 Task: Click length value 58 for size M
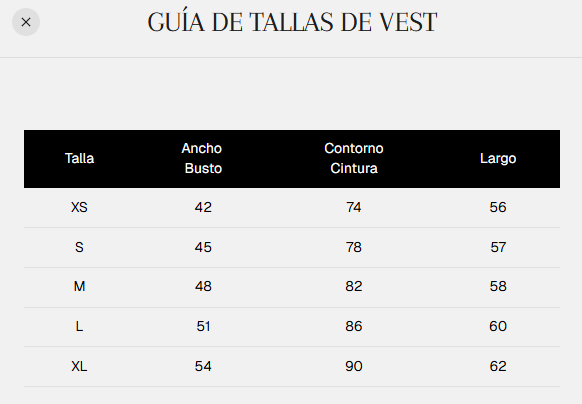(498, 287)
